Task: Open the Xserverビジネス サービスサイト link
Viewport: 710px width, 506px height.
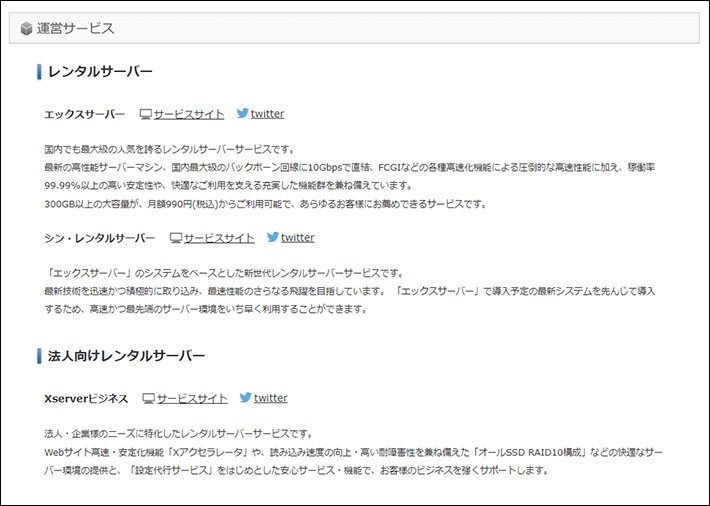Action: 192,399
